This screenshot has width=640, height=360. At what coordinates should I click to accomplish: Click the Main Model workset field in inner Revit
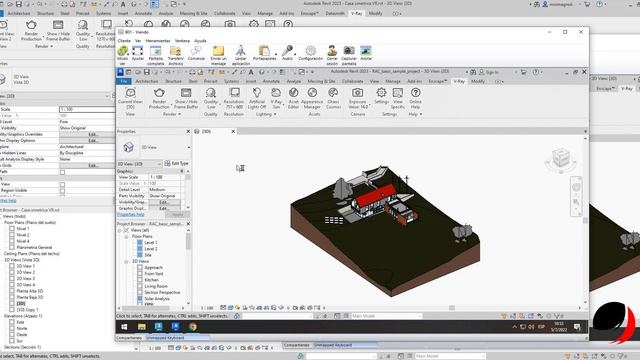click(x=386, y=316)
